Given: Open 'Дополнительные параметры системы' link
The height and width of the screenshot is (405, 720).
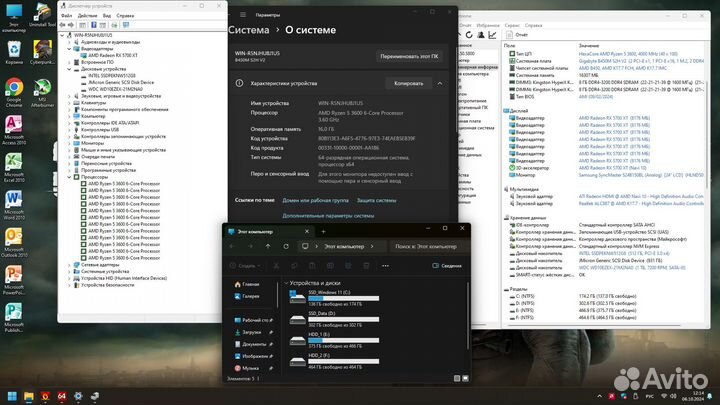Looking at the screenshot, I should click(x=328, y=216).
